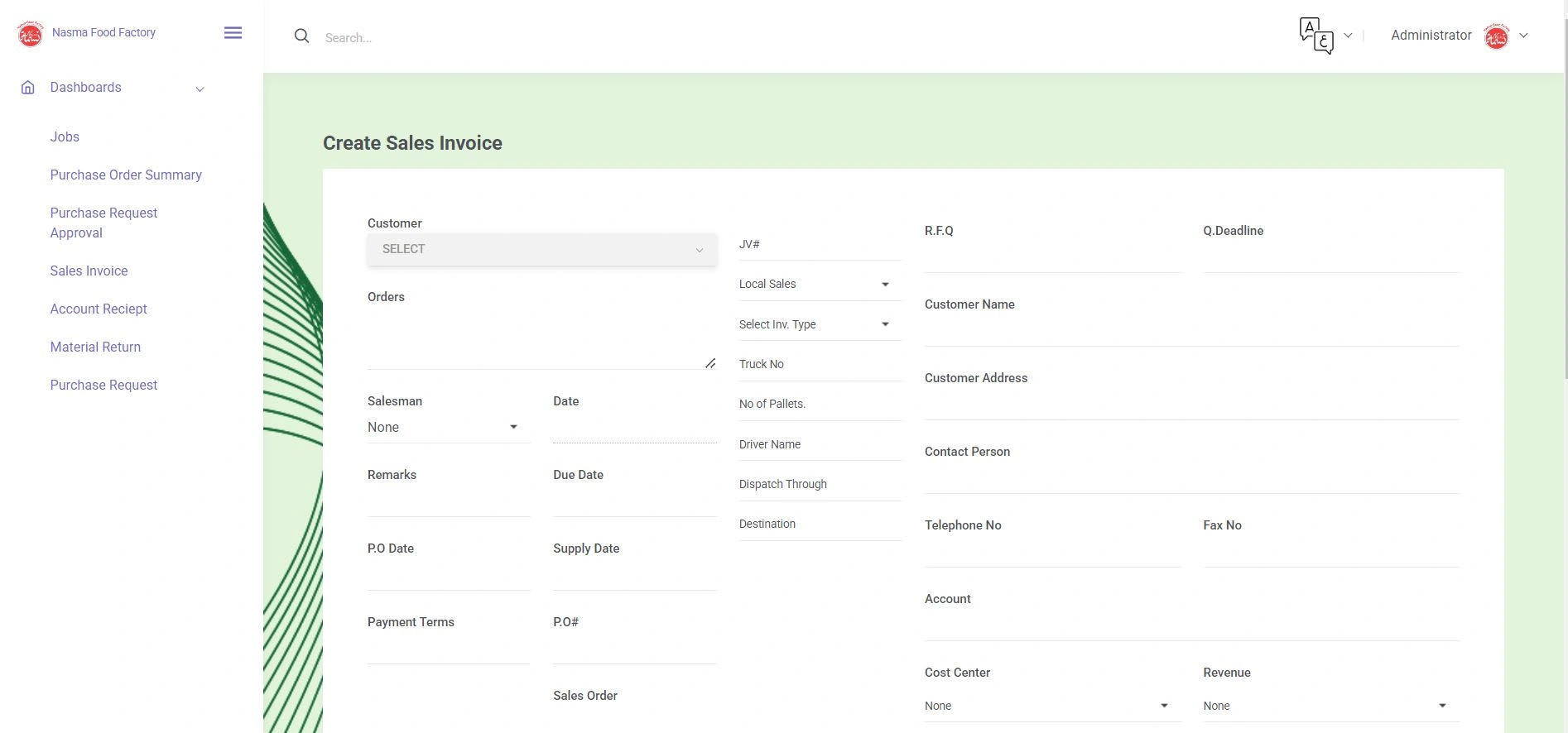Open the Material Return page
The width and height of the screenshot is (1568, 733).
(x=95, y=347)
